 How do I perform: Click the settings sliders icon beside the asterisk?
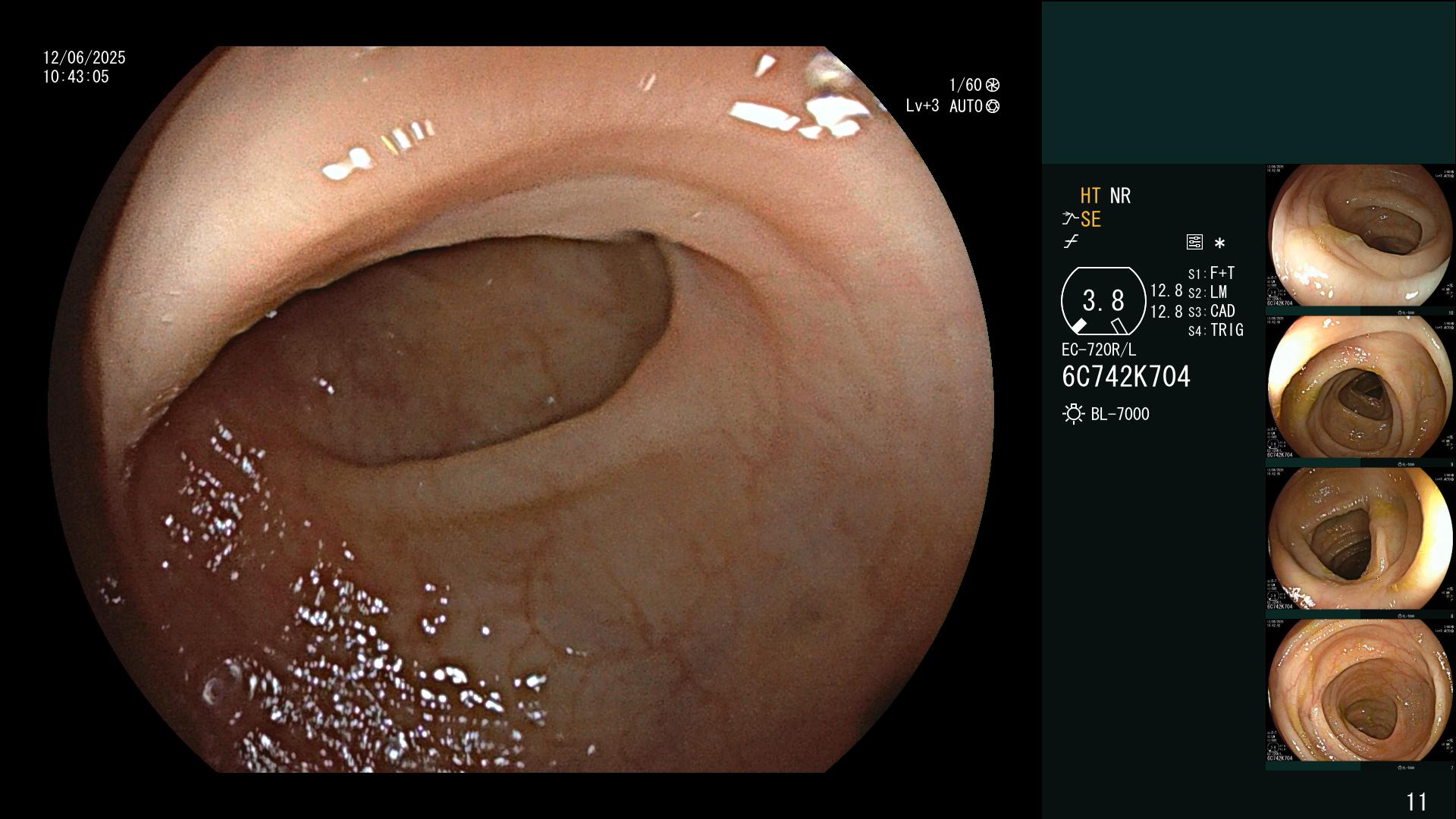point(1194,243)
